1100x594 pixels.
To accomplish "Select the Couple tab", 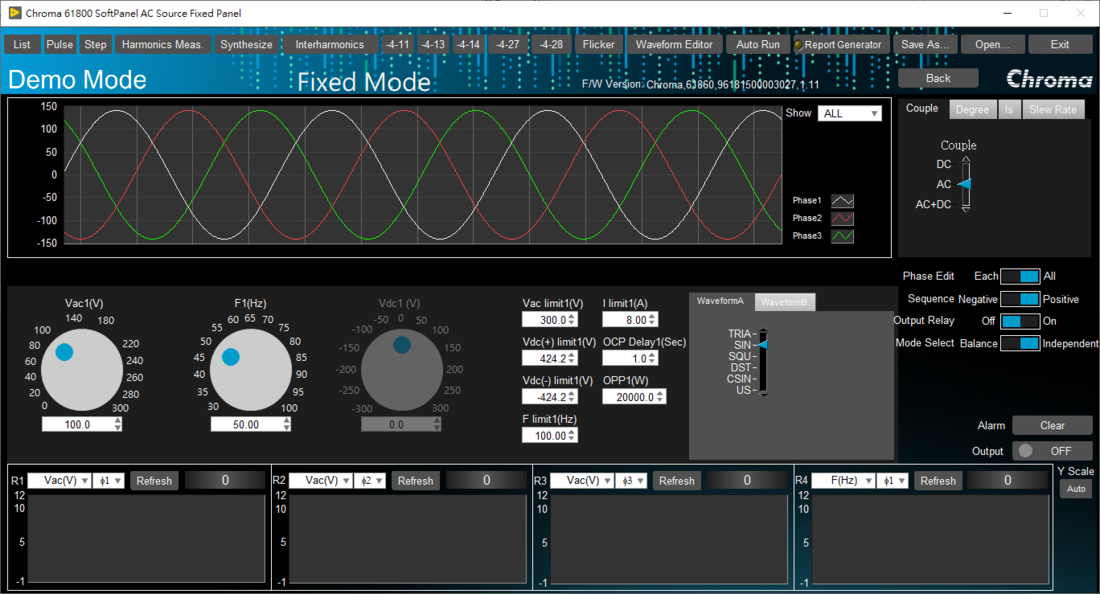I will pos(922,108).
